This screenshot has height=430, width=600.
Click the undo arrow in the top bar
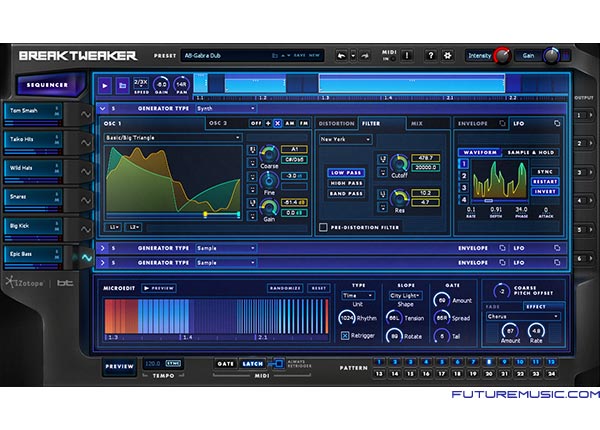click(x=341, y=56)
